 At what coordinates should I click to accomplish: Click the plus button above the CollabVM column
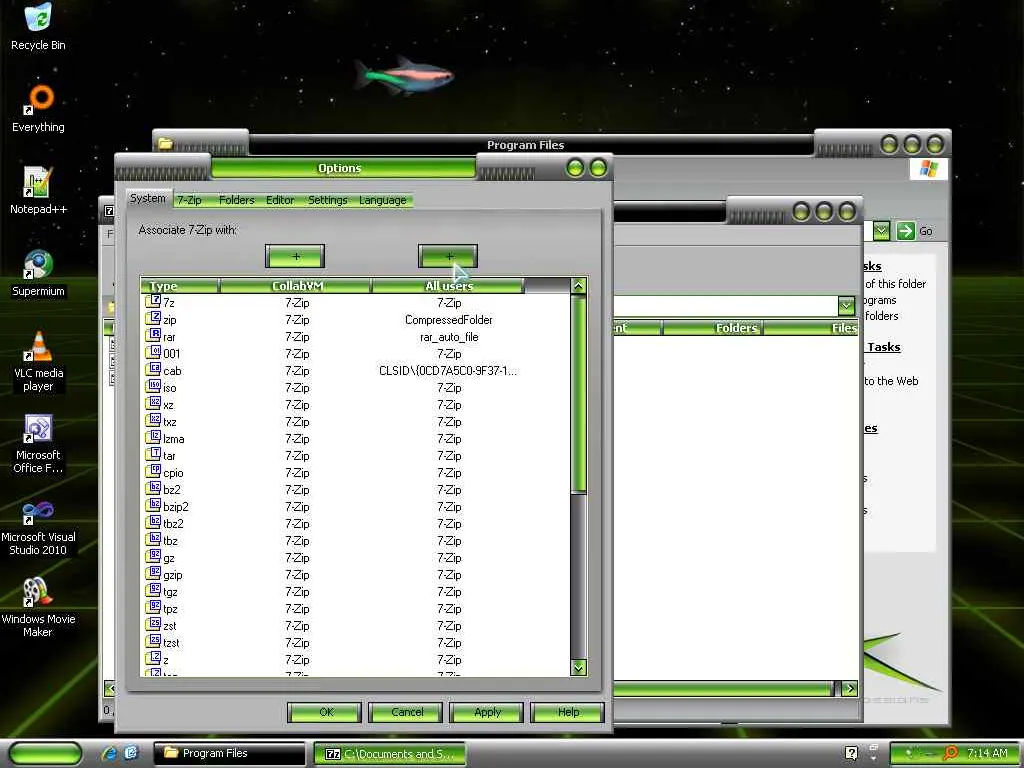[x=295, y=256]
